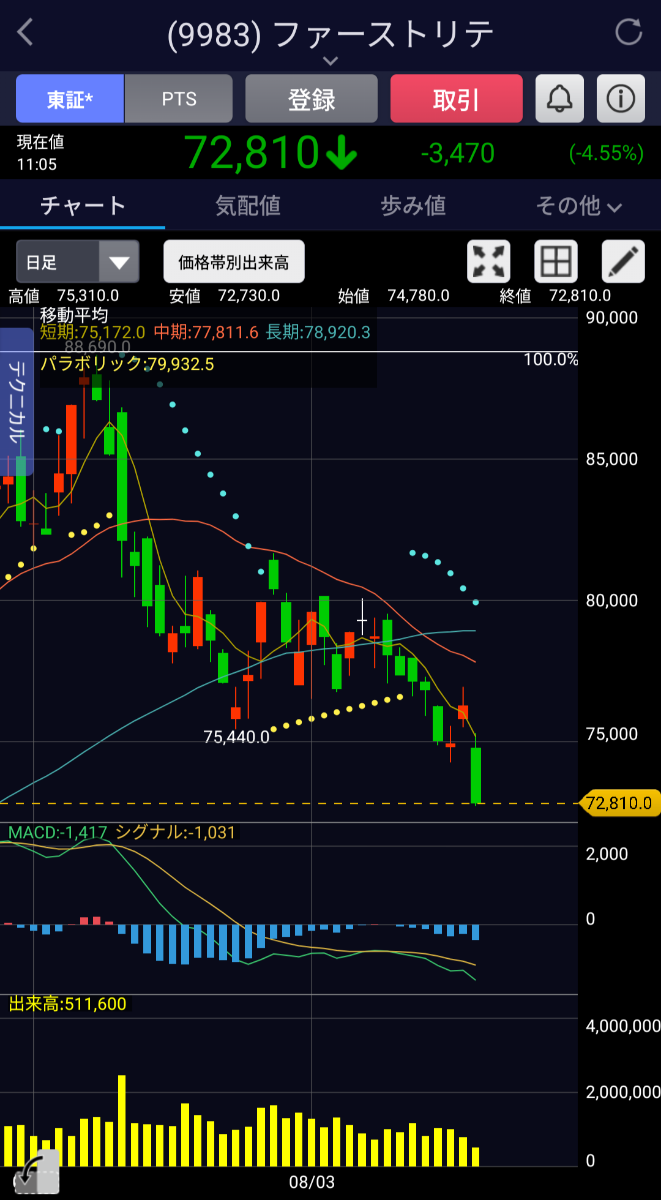Image resolution: width=661 pixels, height=1200 pixels.
Task: Open the 日足 timeframe dropdown
Action: tap(77, 263)
